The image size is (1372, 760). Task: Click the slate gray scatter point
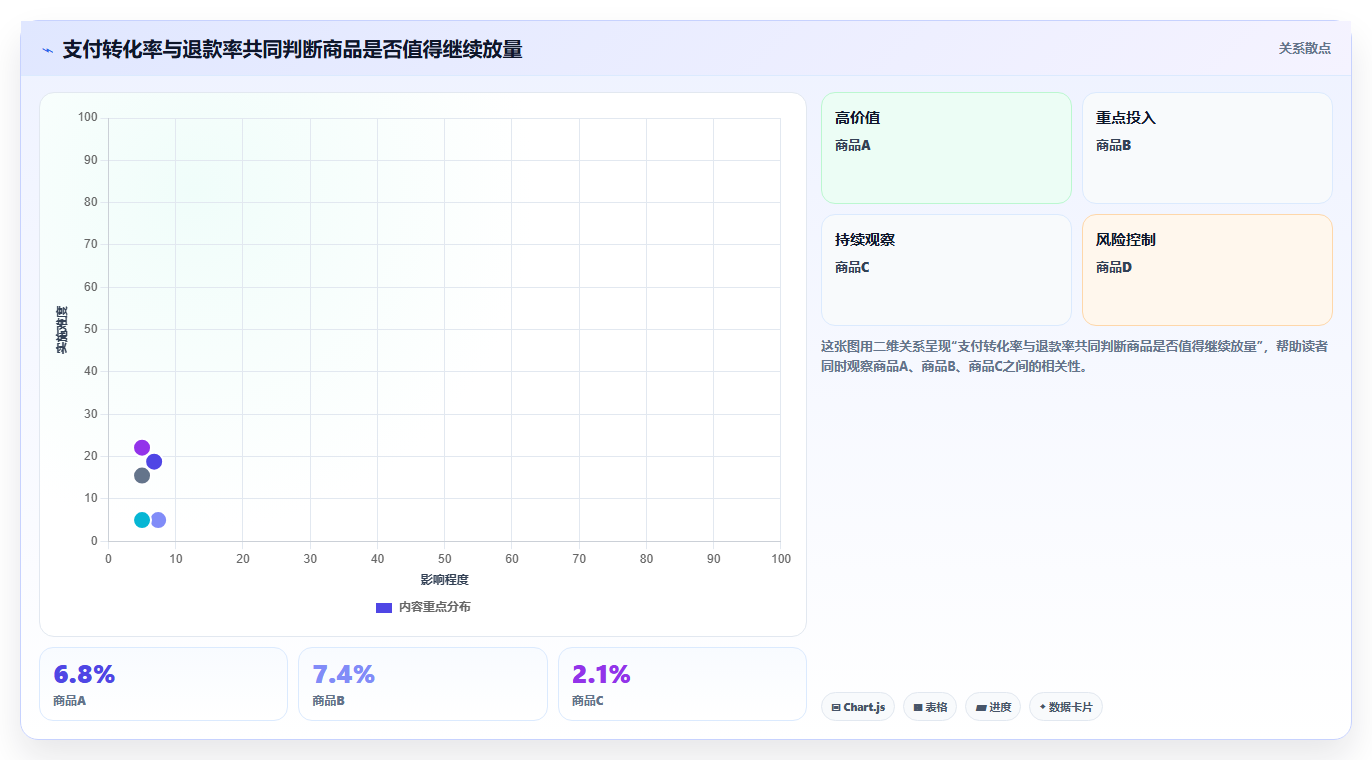click(142, 475)
